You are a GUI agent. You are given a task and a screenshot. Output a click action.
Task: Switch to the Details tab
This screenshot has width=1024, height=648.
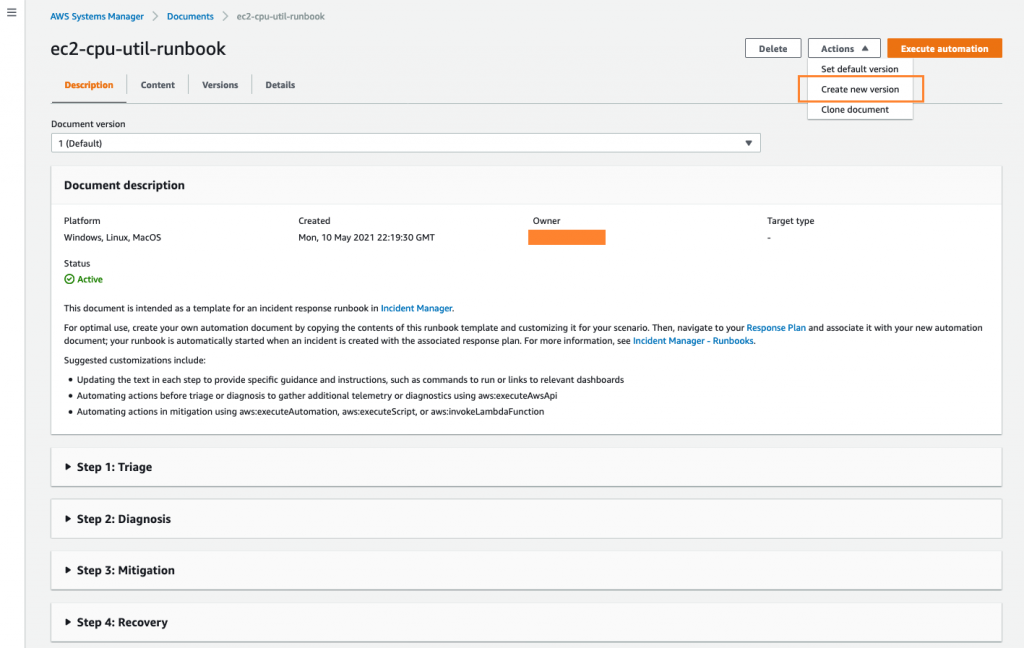pyautogui.click(x=279, y=85)
